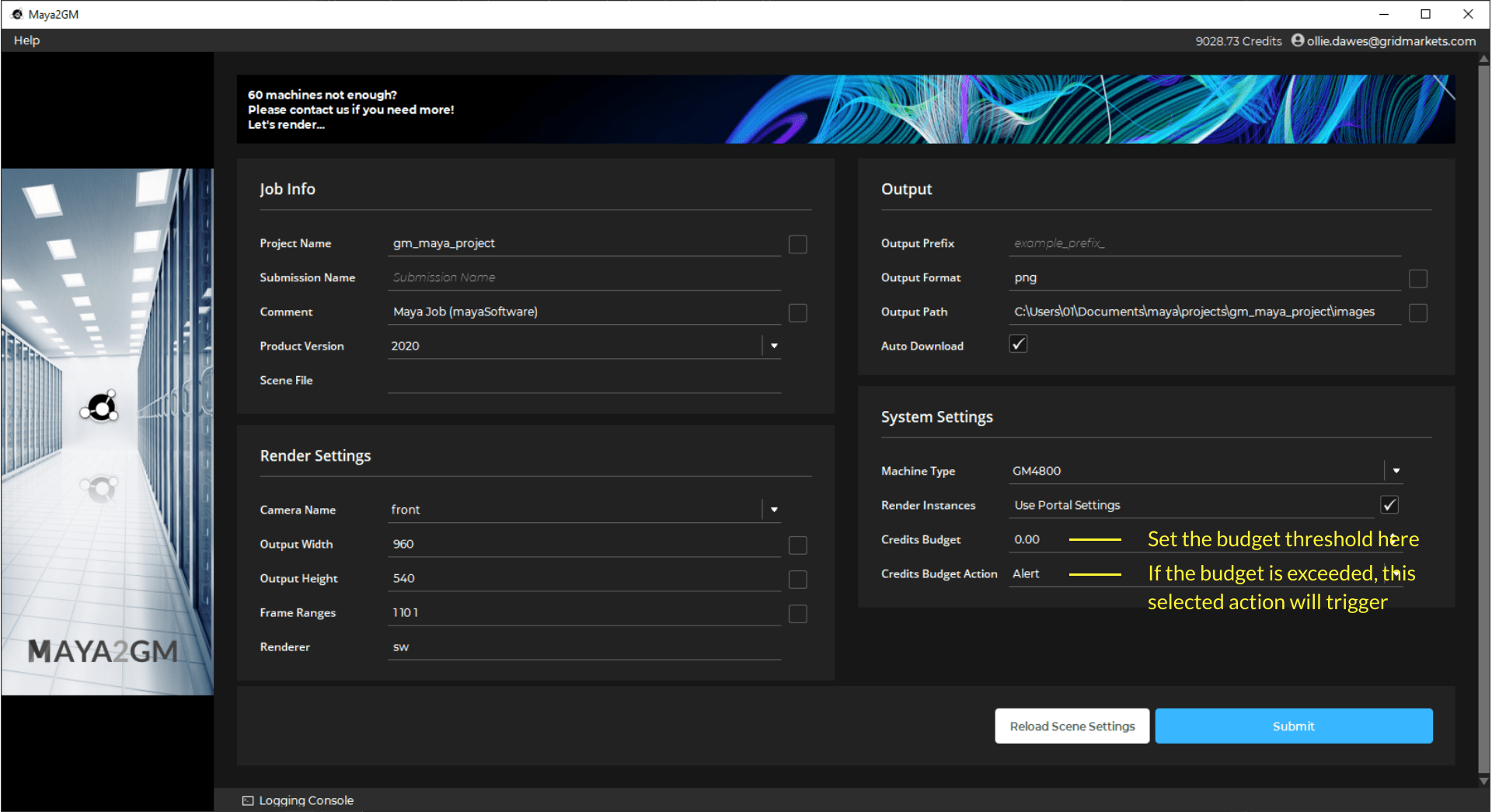
Task: Click the 60 machines promotional banner
Action: (x=845, y=110)
